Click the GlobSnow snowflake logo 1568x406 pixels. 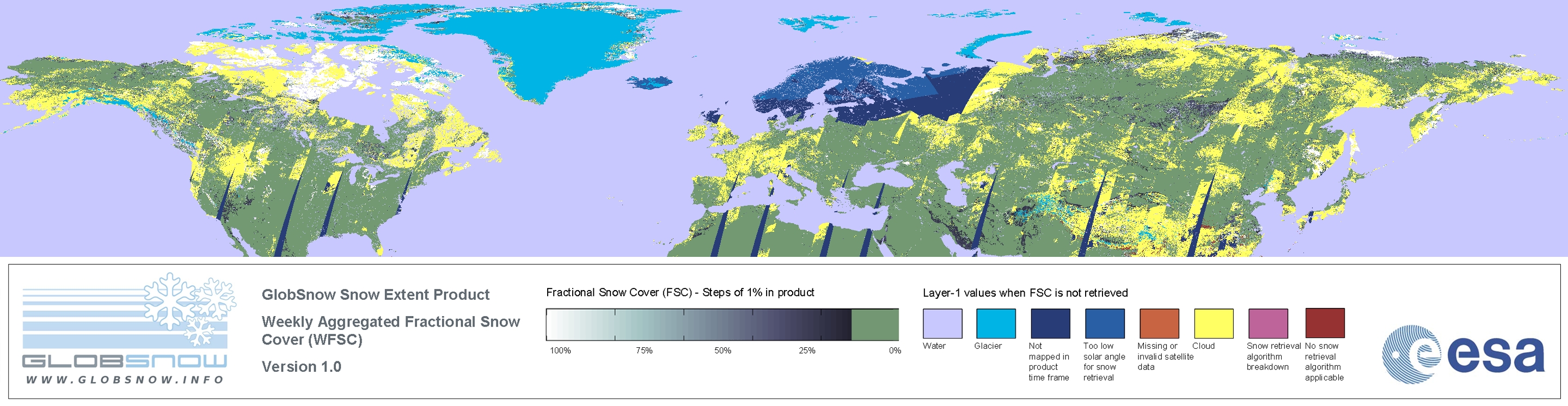point(190,309)
